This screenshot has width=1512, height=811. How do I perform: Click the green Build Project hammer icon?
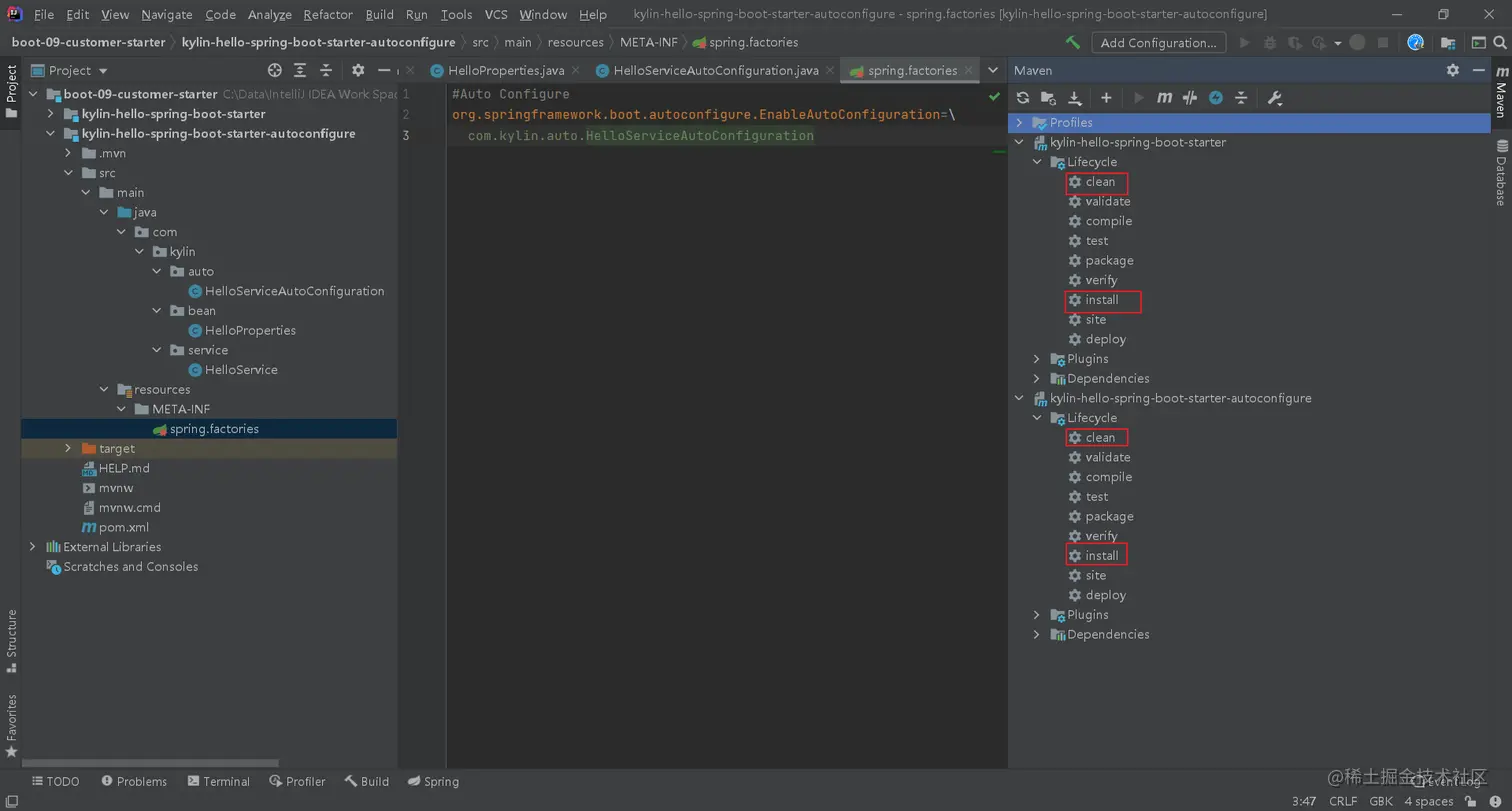tap(1073, 42)
